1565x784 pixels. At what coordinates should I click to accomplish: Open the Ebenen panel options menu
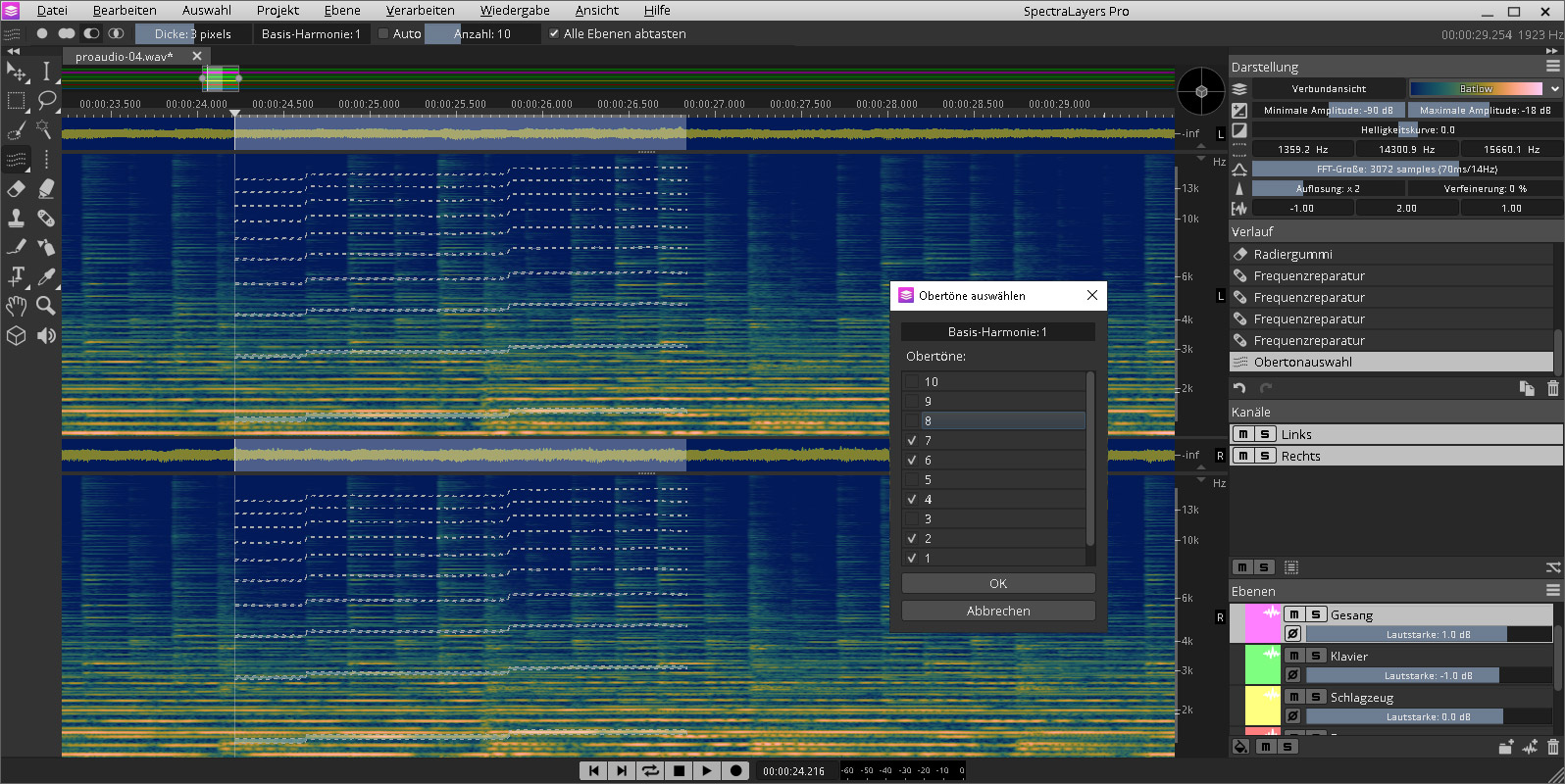[1552, 590]
